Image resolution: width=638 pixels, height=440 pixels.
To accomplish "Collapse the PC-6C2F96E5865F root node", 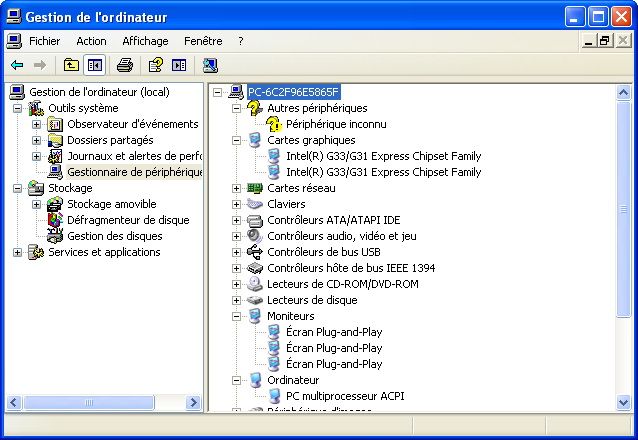I will coord(217,92).
